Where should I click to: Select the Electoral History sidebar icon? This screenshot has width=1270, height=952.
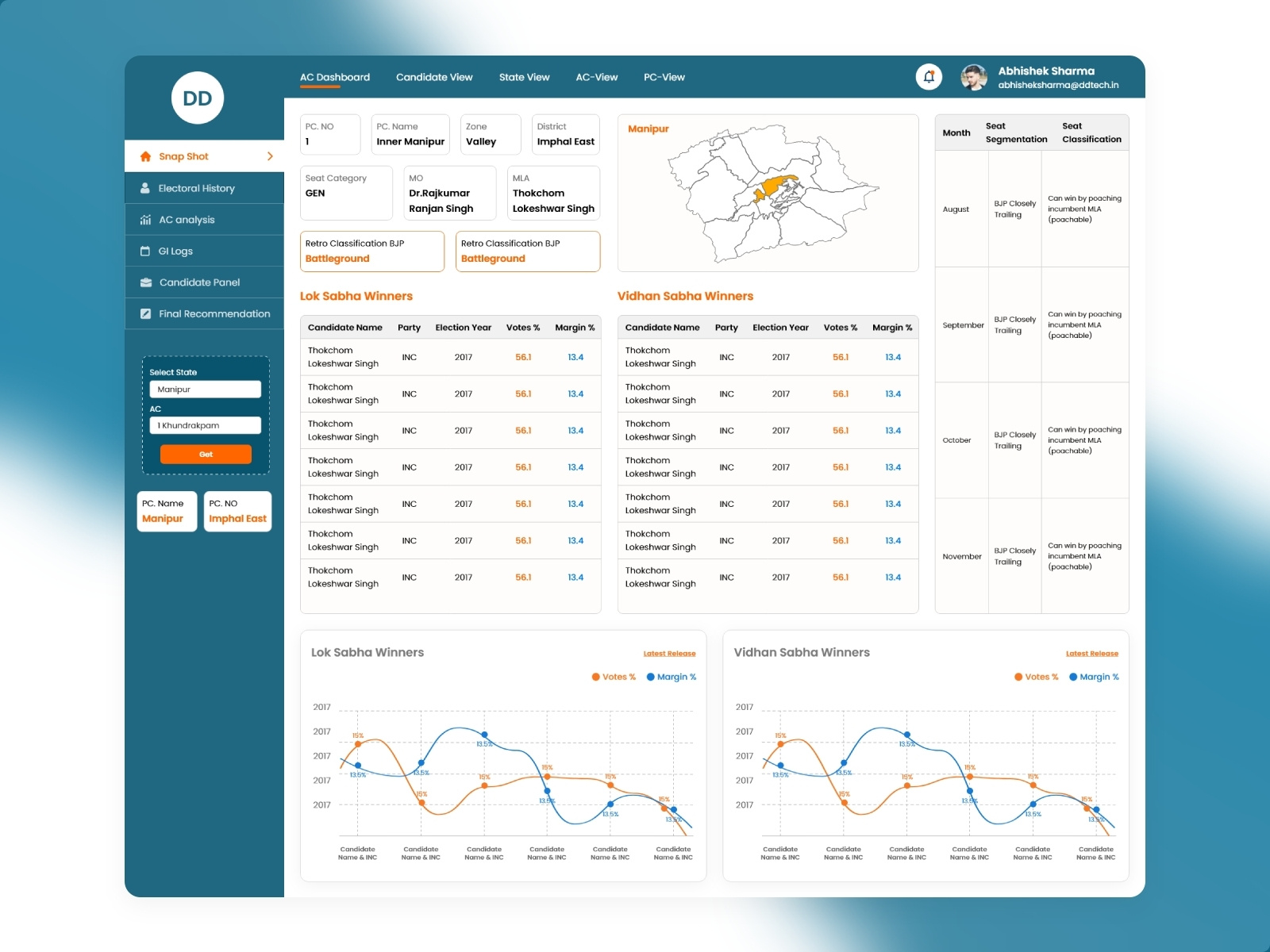pyautogui.click(x=145, y=188)
